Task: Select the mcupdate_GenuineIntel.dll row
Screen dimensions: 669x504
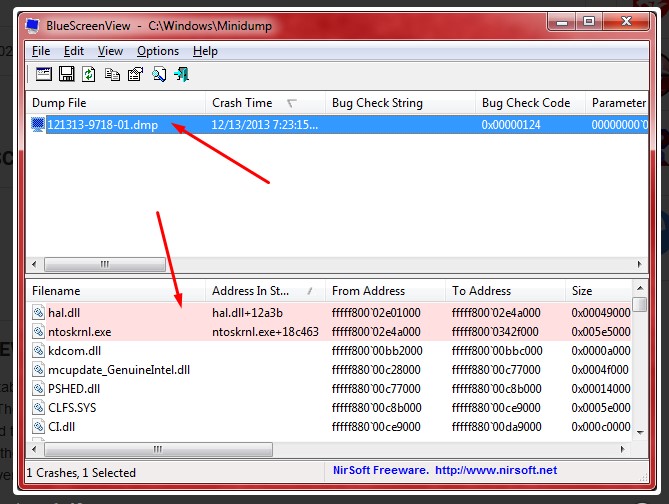Action: coord(329,370)
